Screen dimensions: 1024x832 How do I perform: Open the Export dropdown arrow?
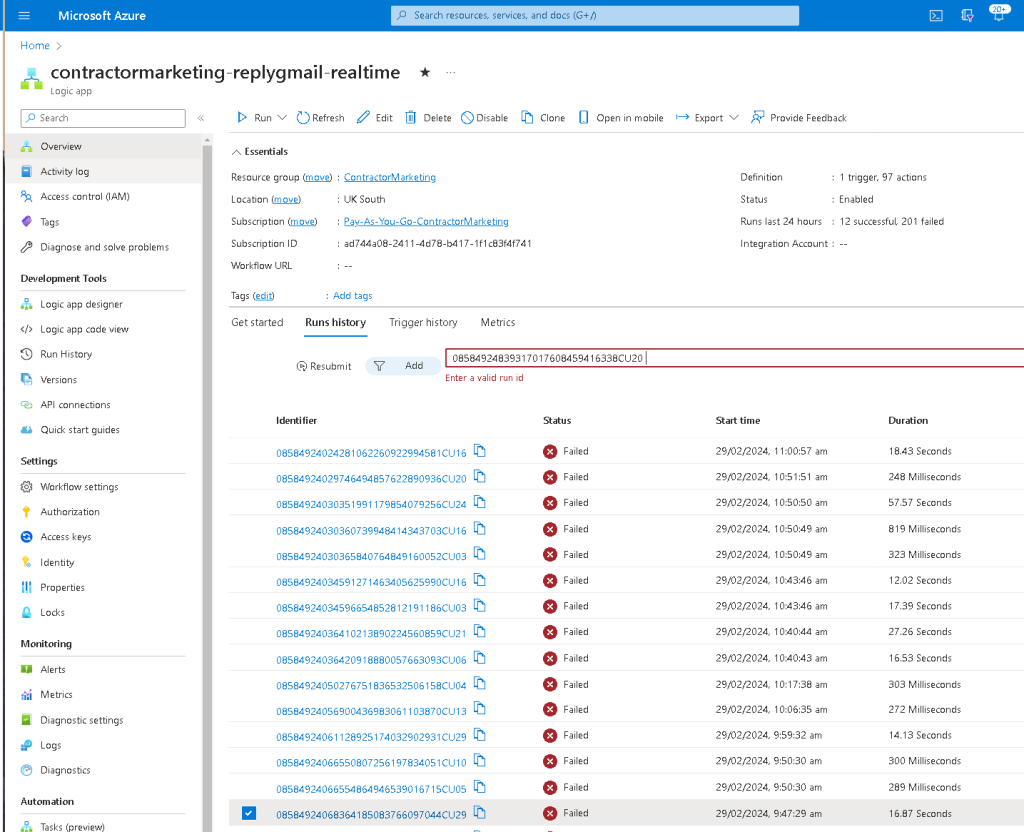734,118
